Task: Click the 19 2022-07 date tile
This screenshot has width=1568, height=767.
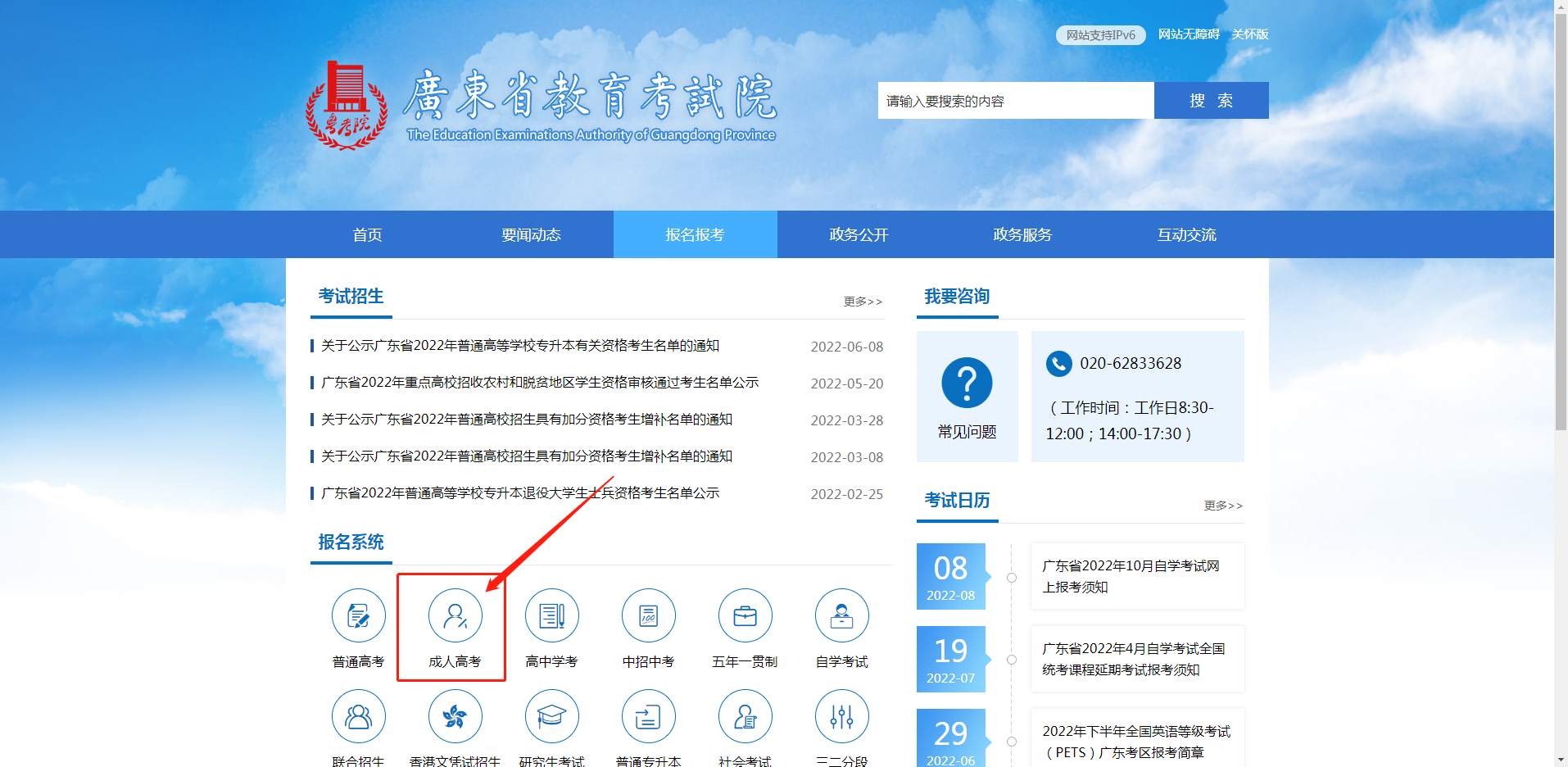Action: [950, 659]
